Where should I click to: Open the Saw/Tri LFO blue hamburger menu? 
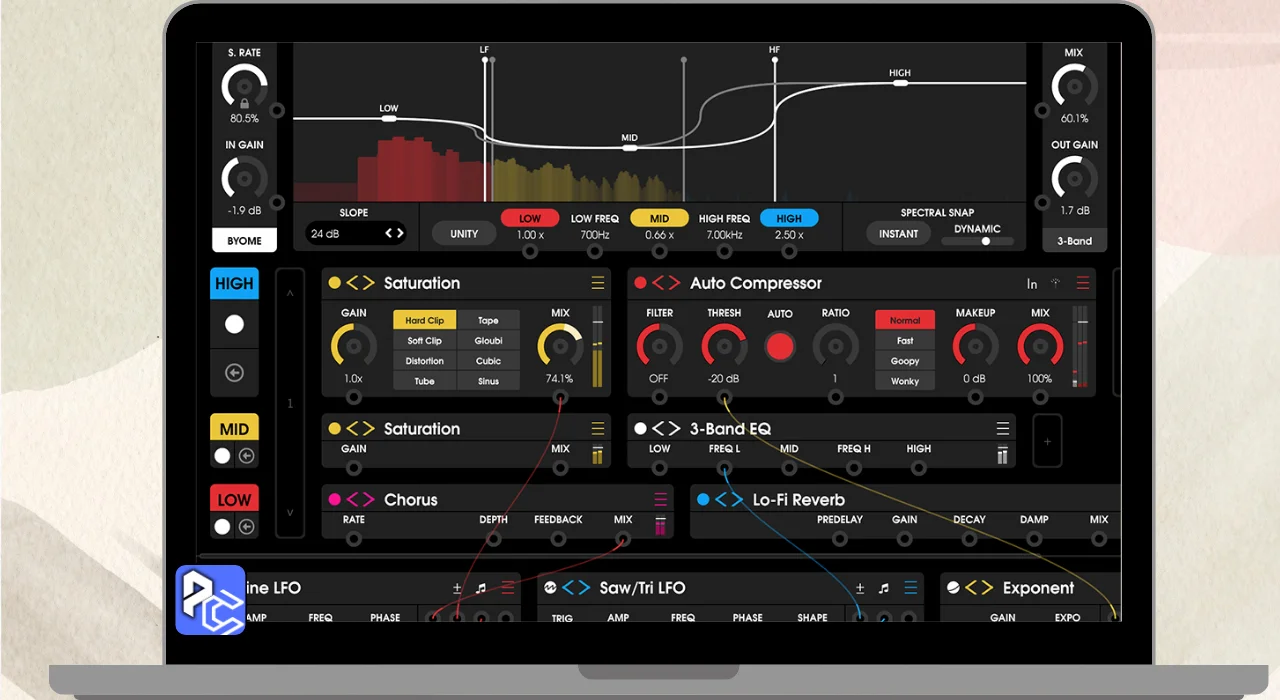click(910, 588)
